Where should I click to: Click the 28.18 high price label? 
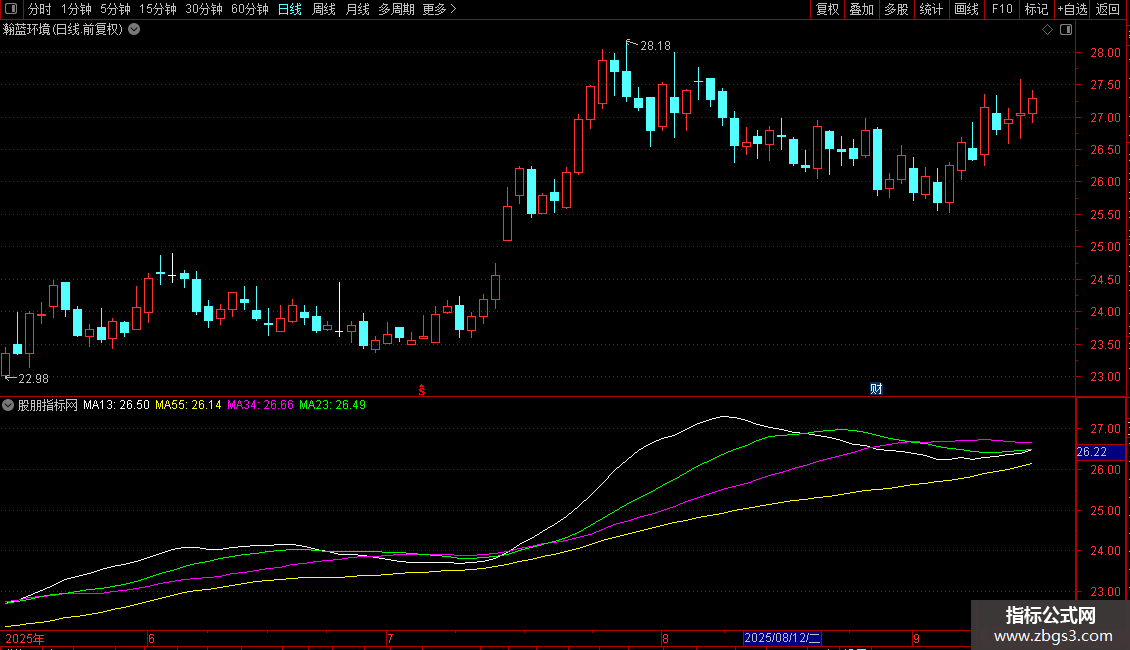[x=655, y=45]
